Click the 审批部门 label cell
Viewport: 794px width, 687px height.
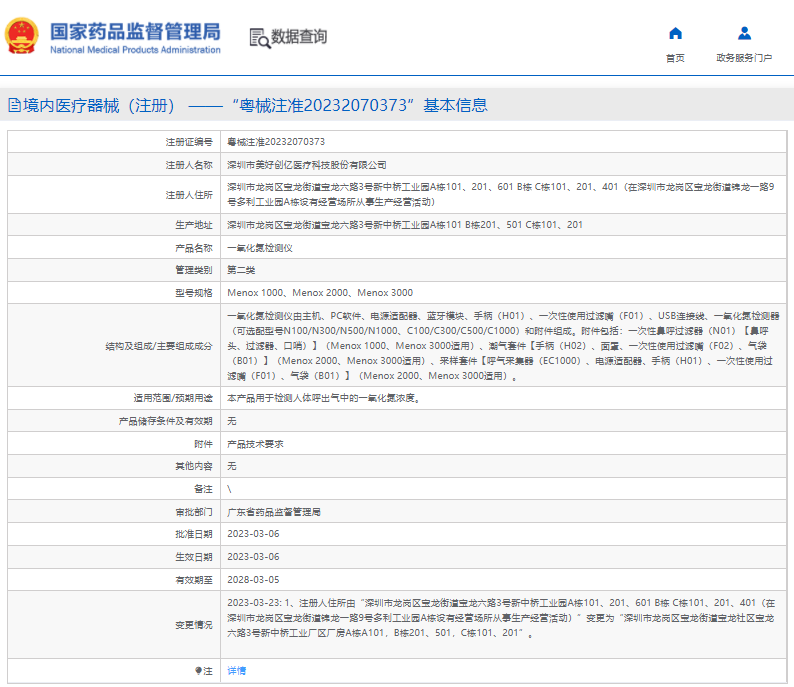coord(114,512)
